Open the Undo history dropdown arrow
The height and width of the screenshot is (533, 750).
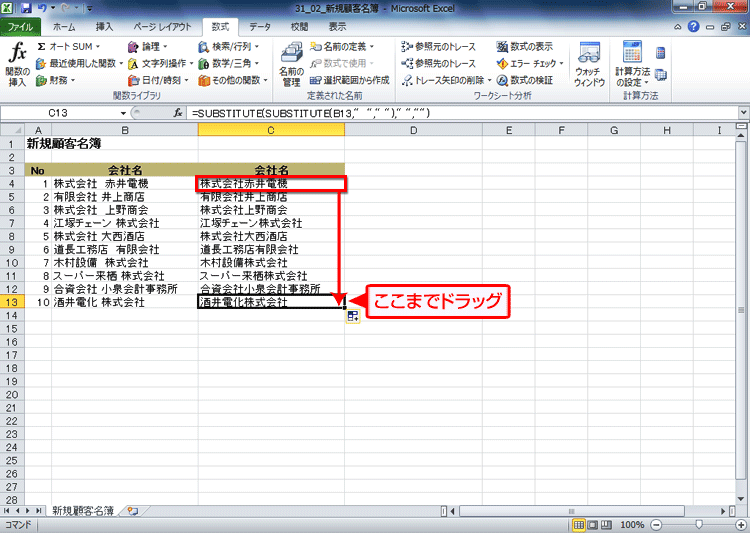[x=53, y=8]
